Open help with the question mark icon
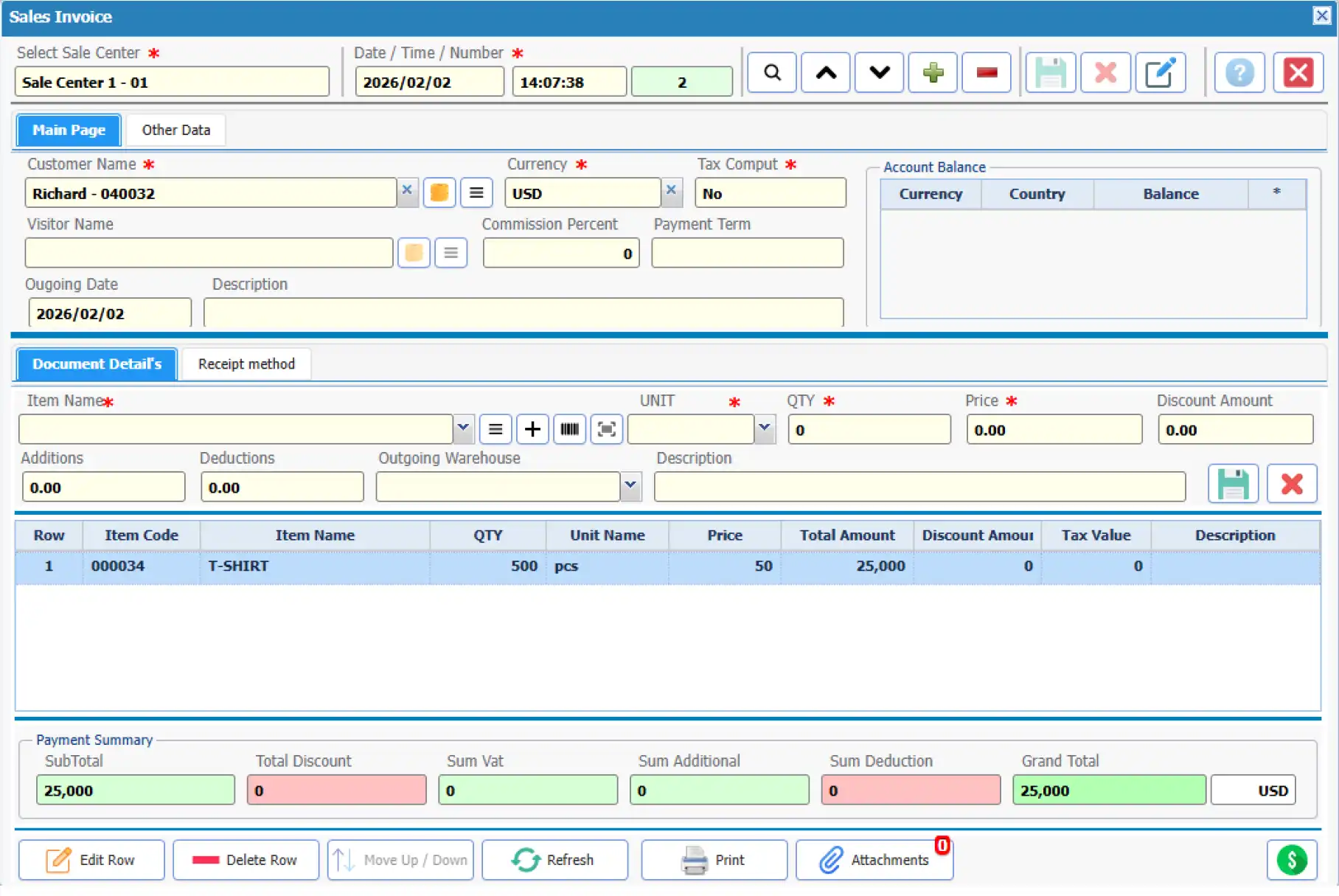This screenshot has height=896, width=1339. tap(1239, 73)
